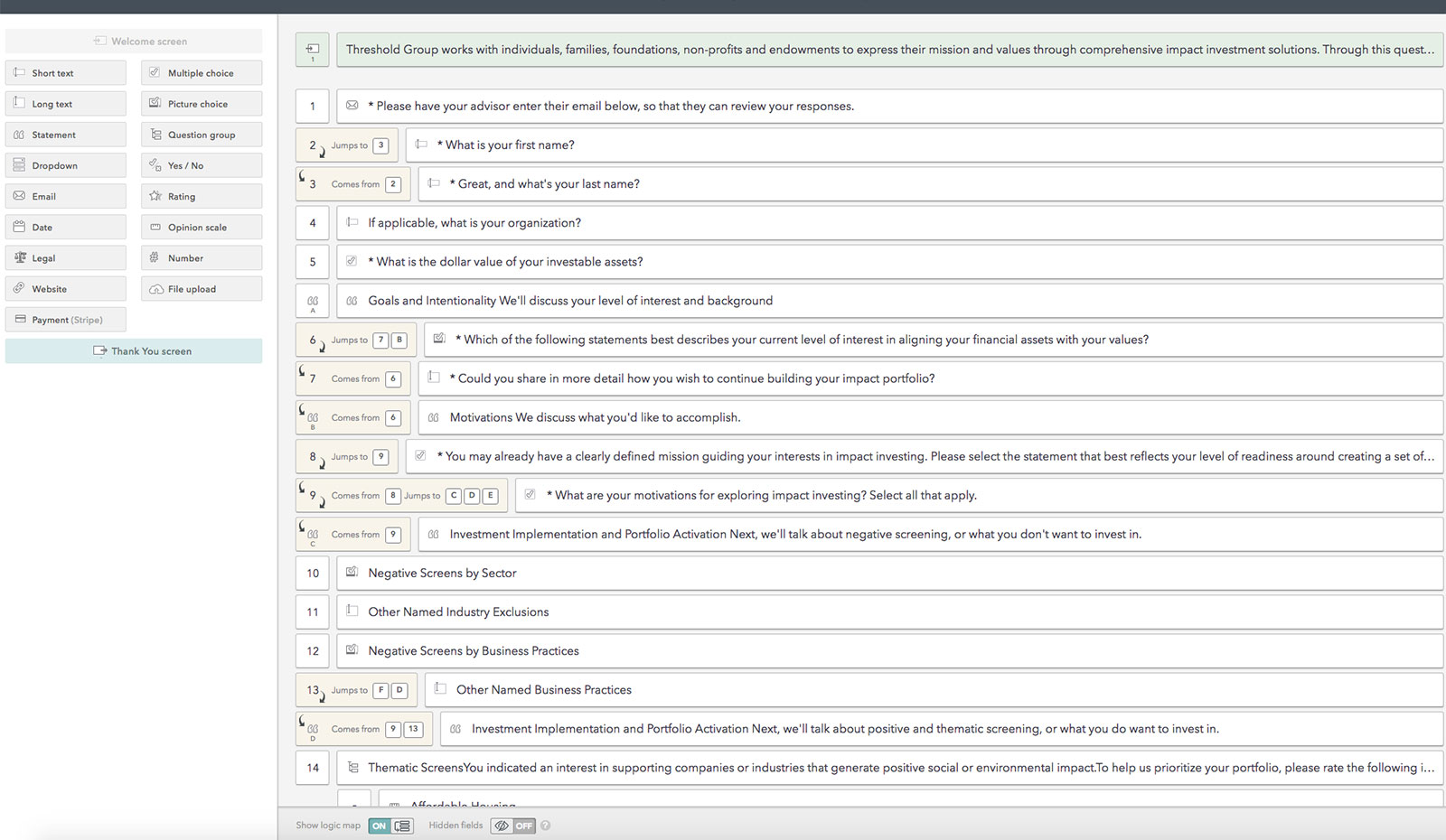Open 'What are your motivations' question
Image resolution: width=1446 pixels, height=840 pixels.
[x=979, y=494]
